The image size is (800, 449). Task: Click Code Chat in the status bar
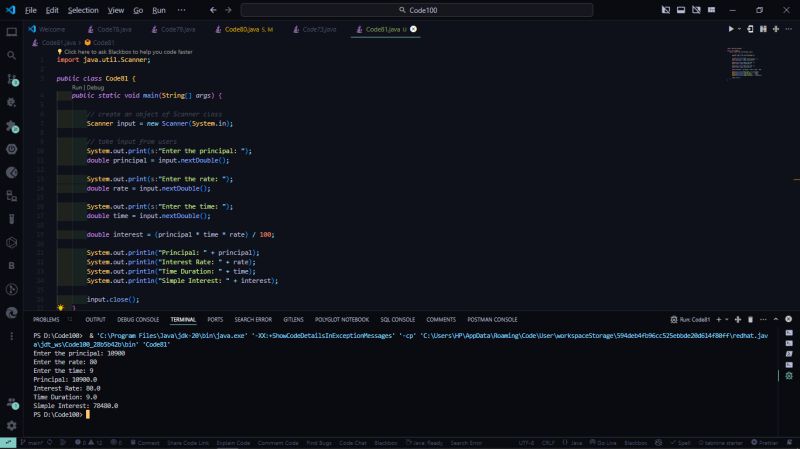(x=353, y=442)
